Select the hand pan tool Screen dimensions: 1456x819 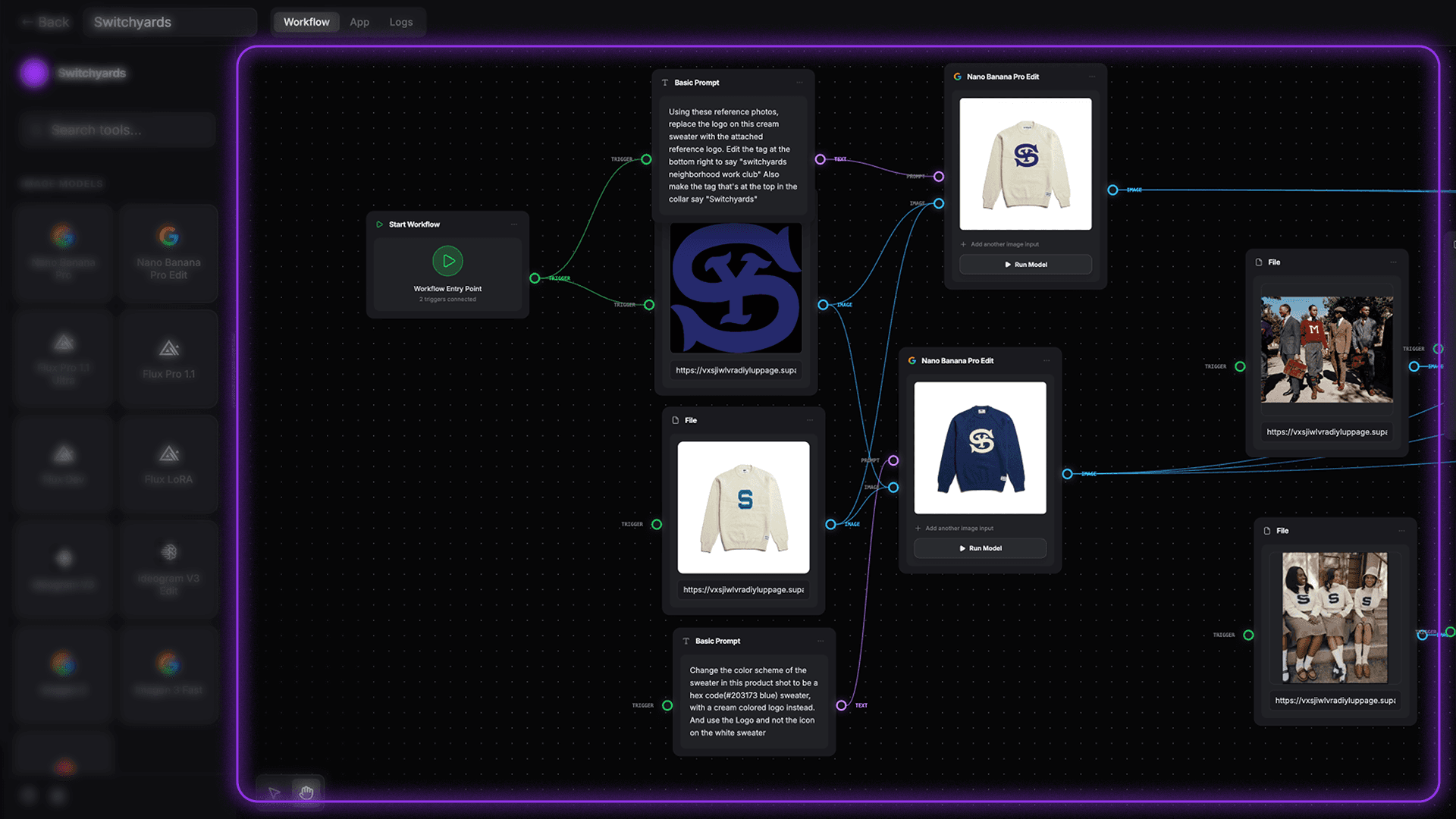point(306,792)
